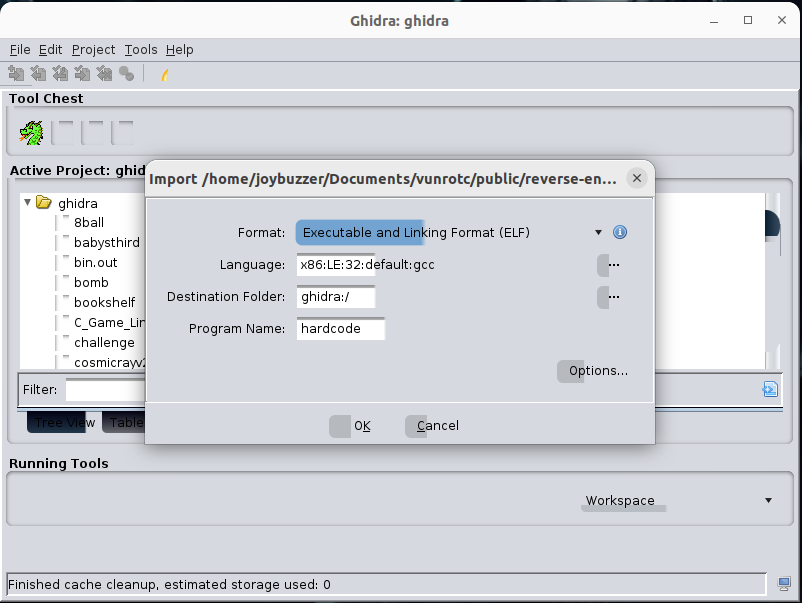
Task: Select the bookshelf file
Action: point(104,303)
